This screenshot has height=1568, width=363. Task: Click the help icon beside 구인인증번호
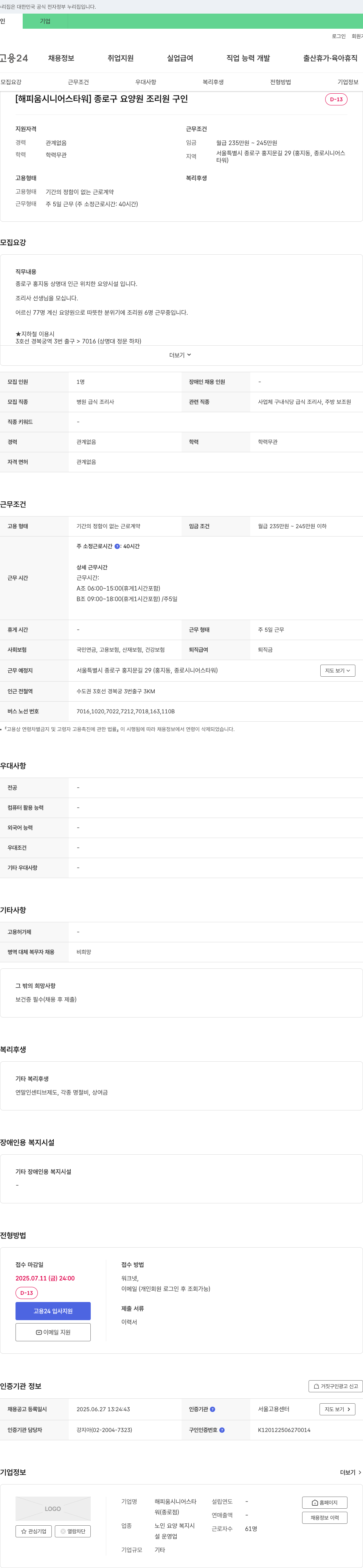(x=222, y=1430)
